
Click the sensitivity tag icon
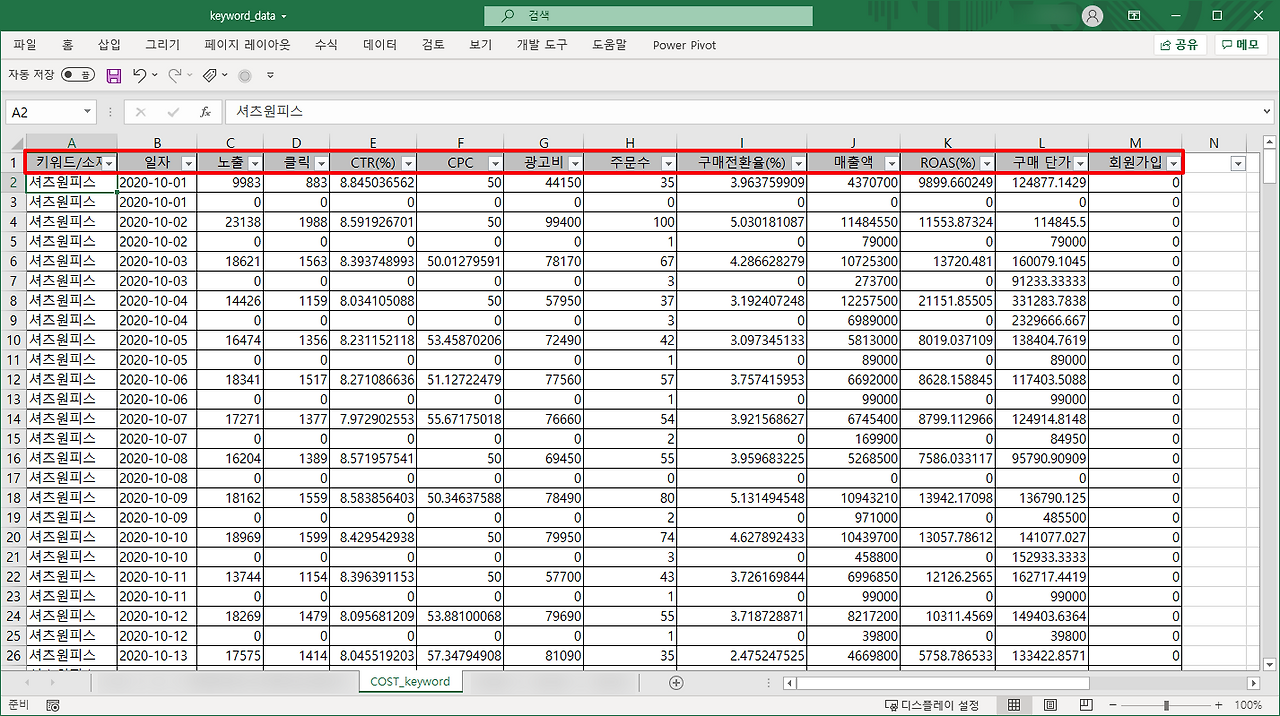pos(209,76)
